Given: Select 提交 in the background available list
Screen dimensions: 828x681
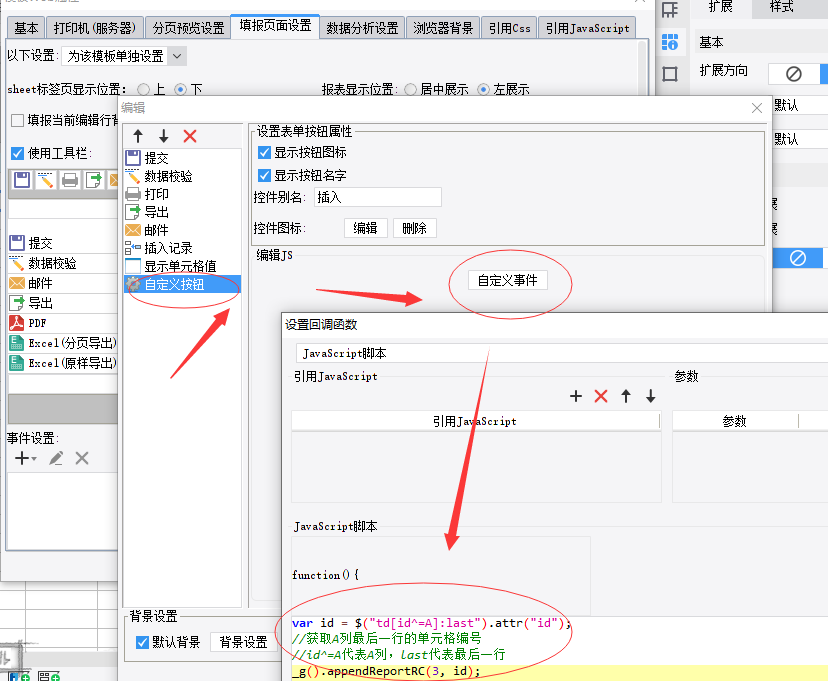Looking at the screenshot, I should click(63, 243).
